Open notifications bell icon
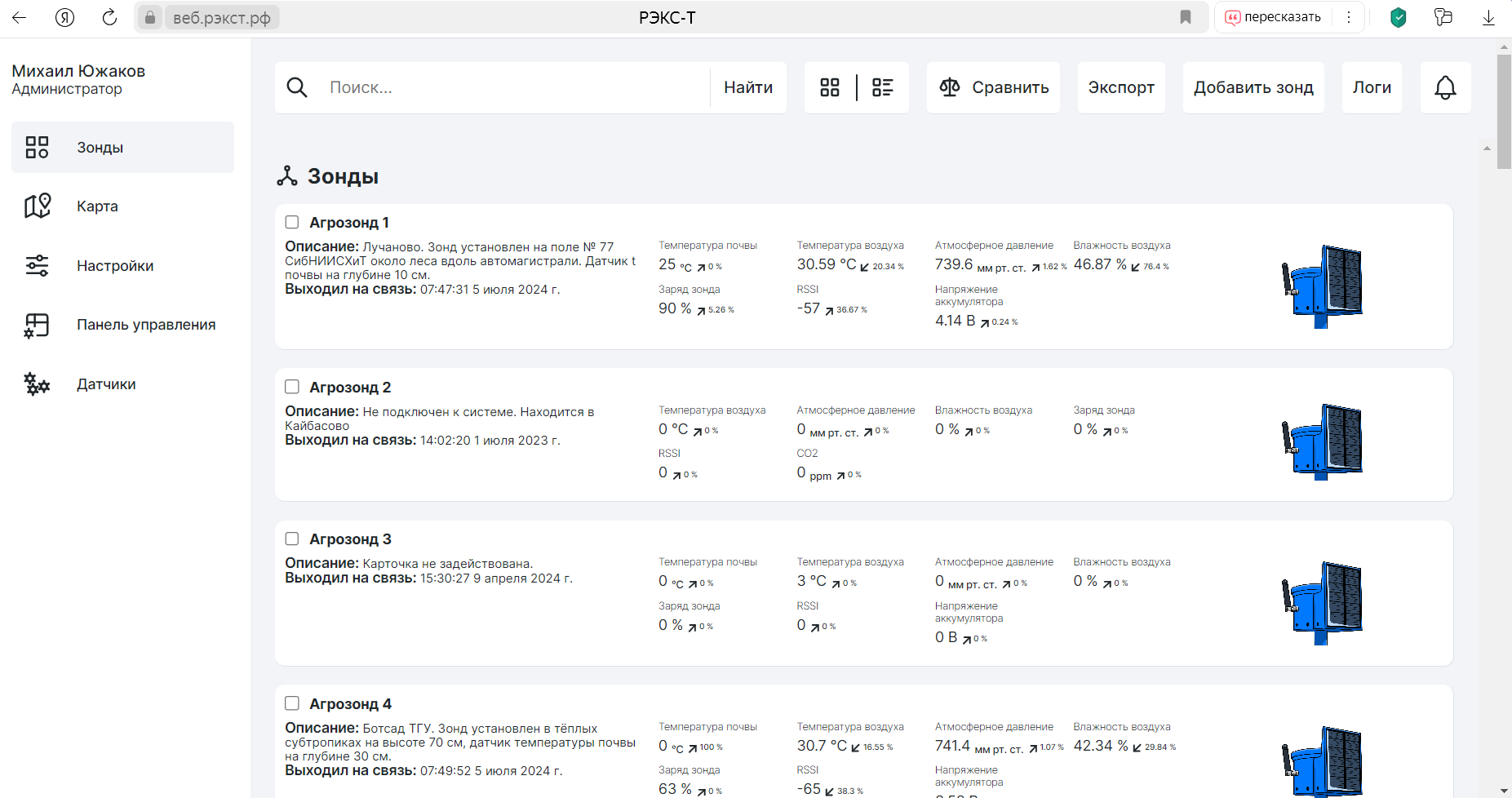 tap(1445, 87)
